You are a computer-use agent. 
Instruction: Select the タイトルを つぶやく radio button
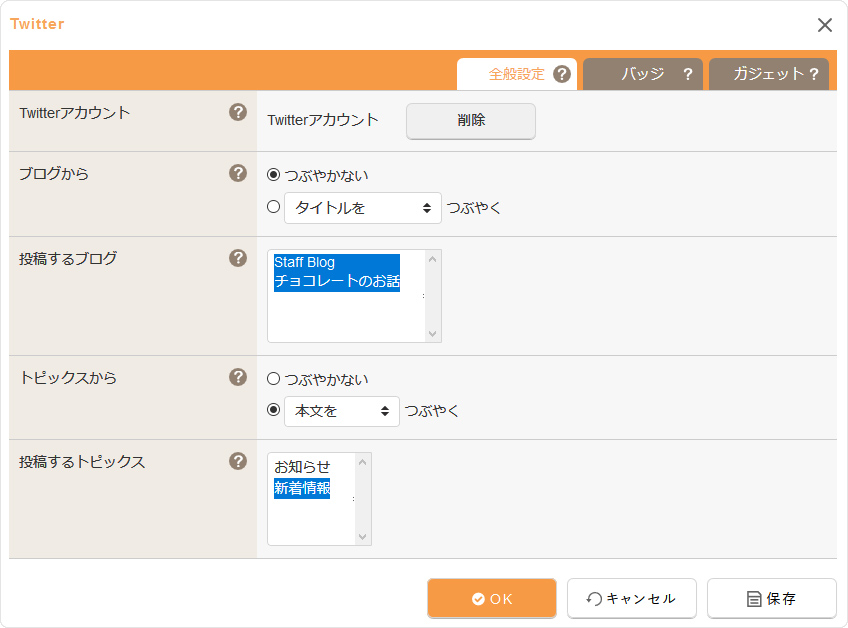pyautogui.click(x=274, y=207)
